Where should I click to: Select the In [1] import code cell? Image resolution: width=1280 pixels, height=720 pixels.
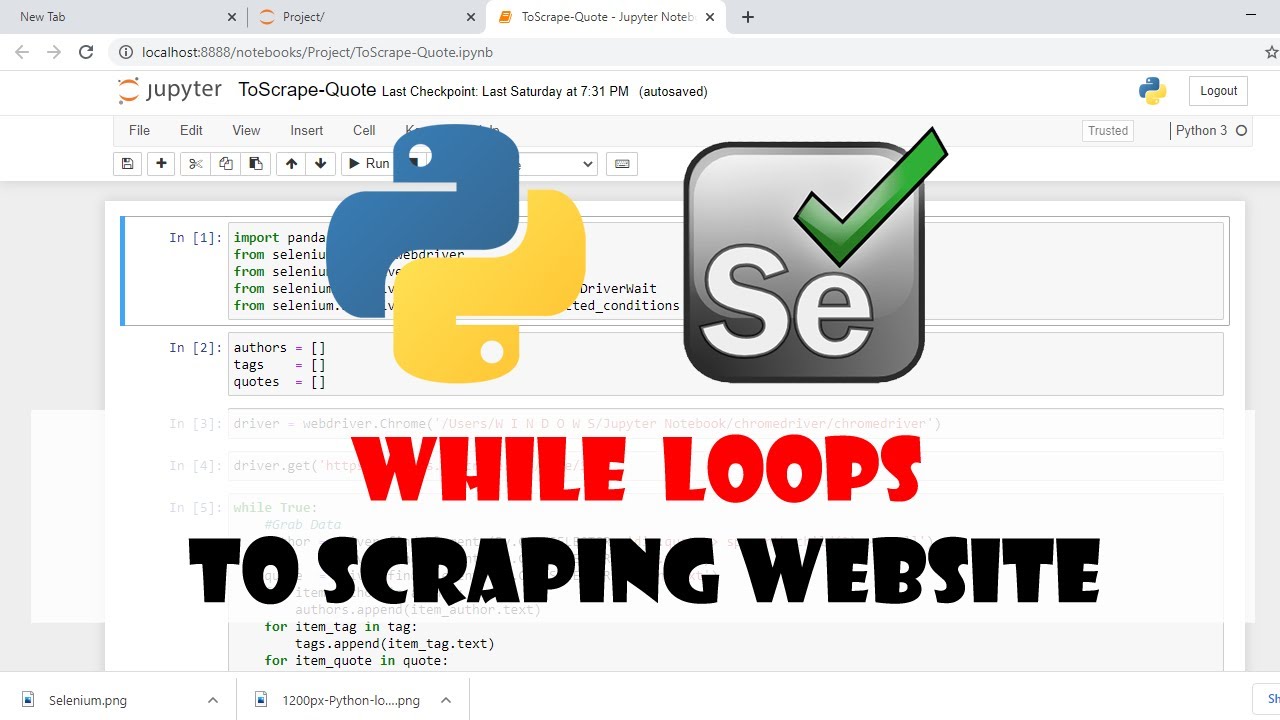726,271
